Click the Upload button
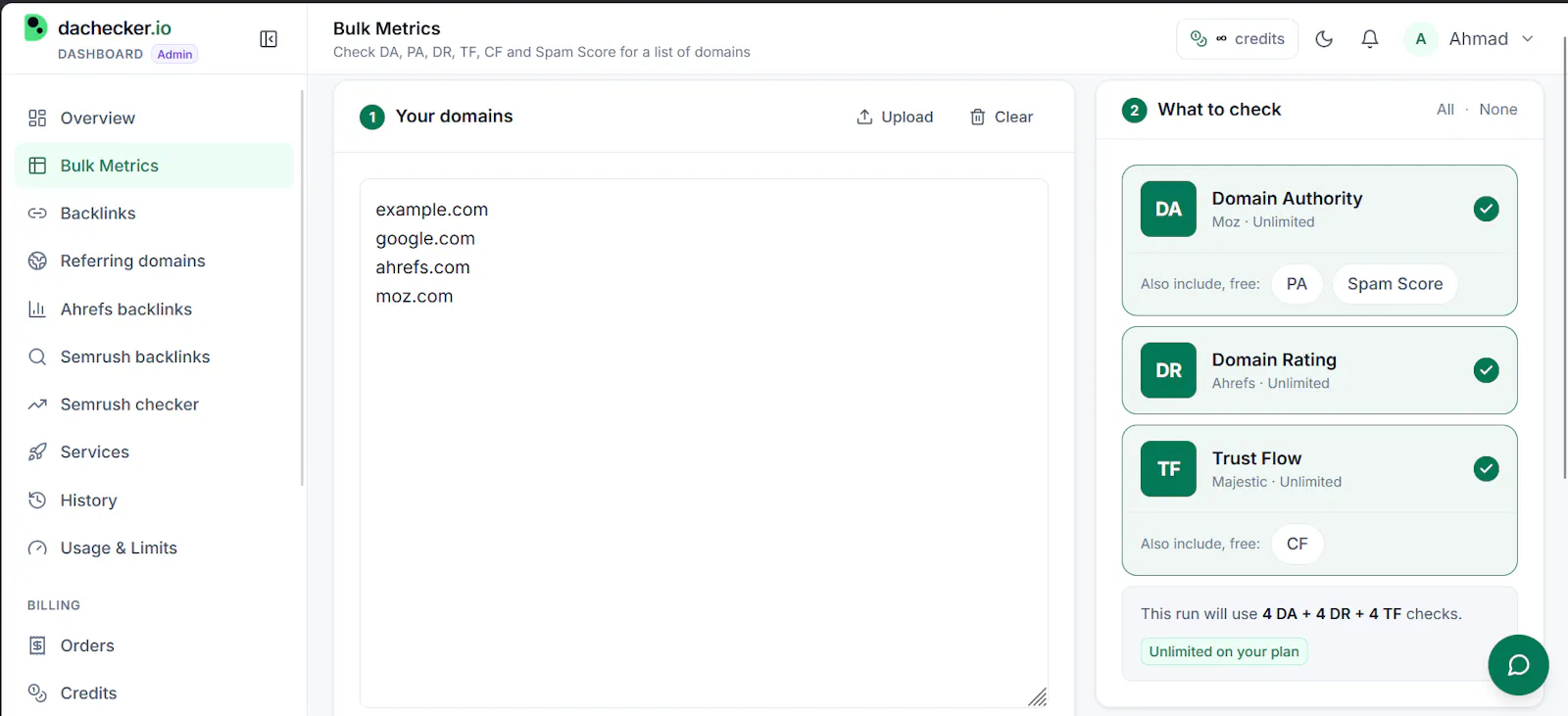 tap(895, 117)
